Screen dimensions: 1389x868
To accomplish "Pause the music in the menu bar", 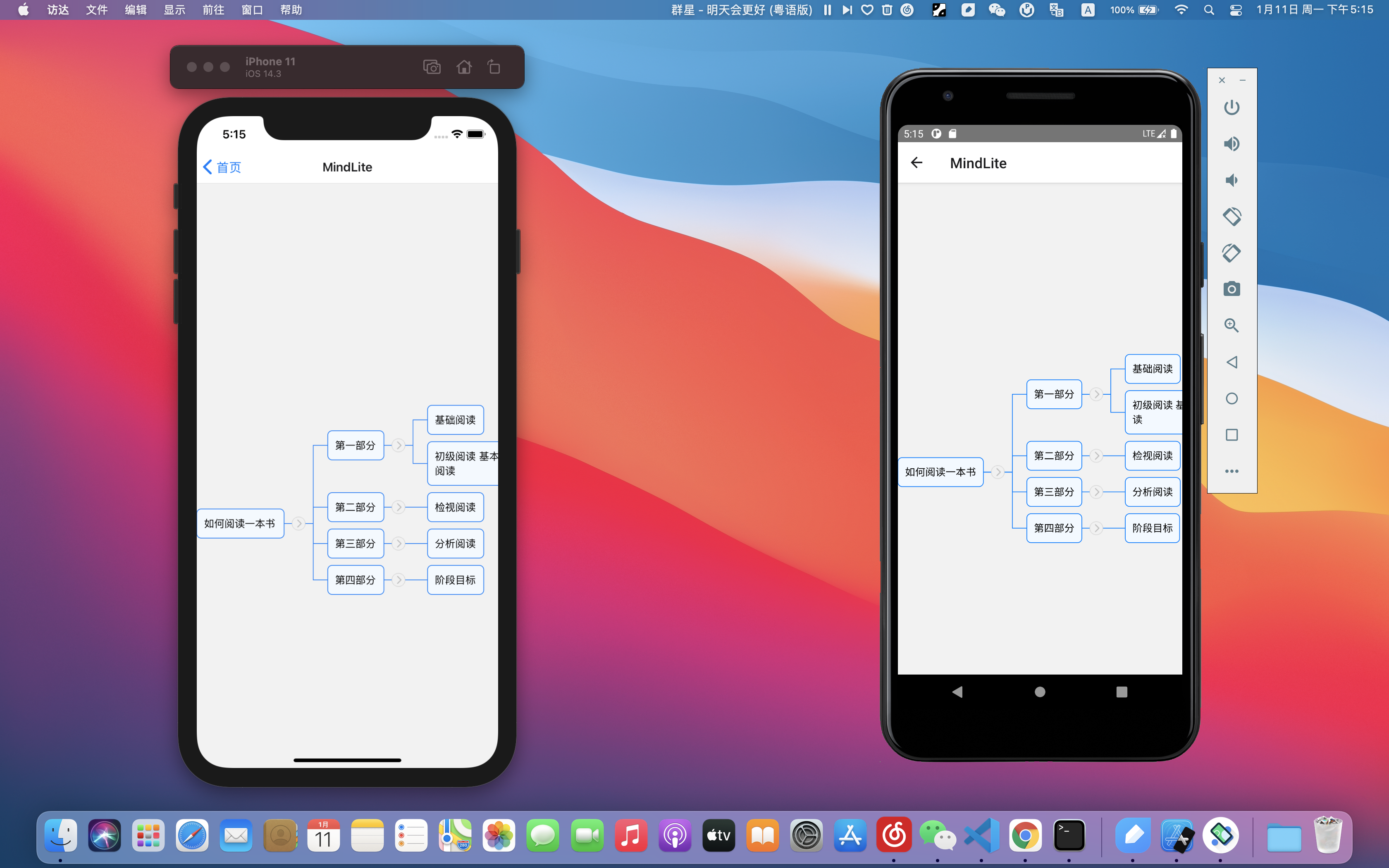I will click(827, 10).
